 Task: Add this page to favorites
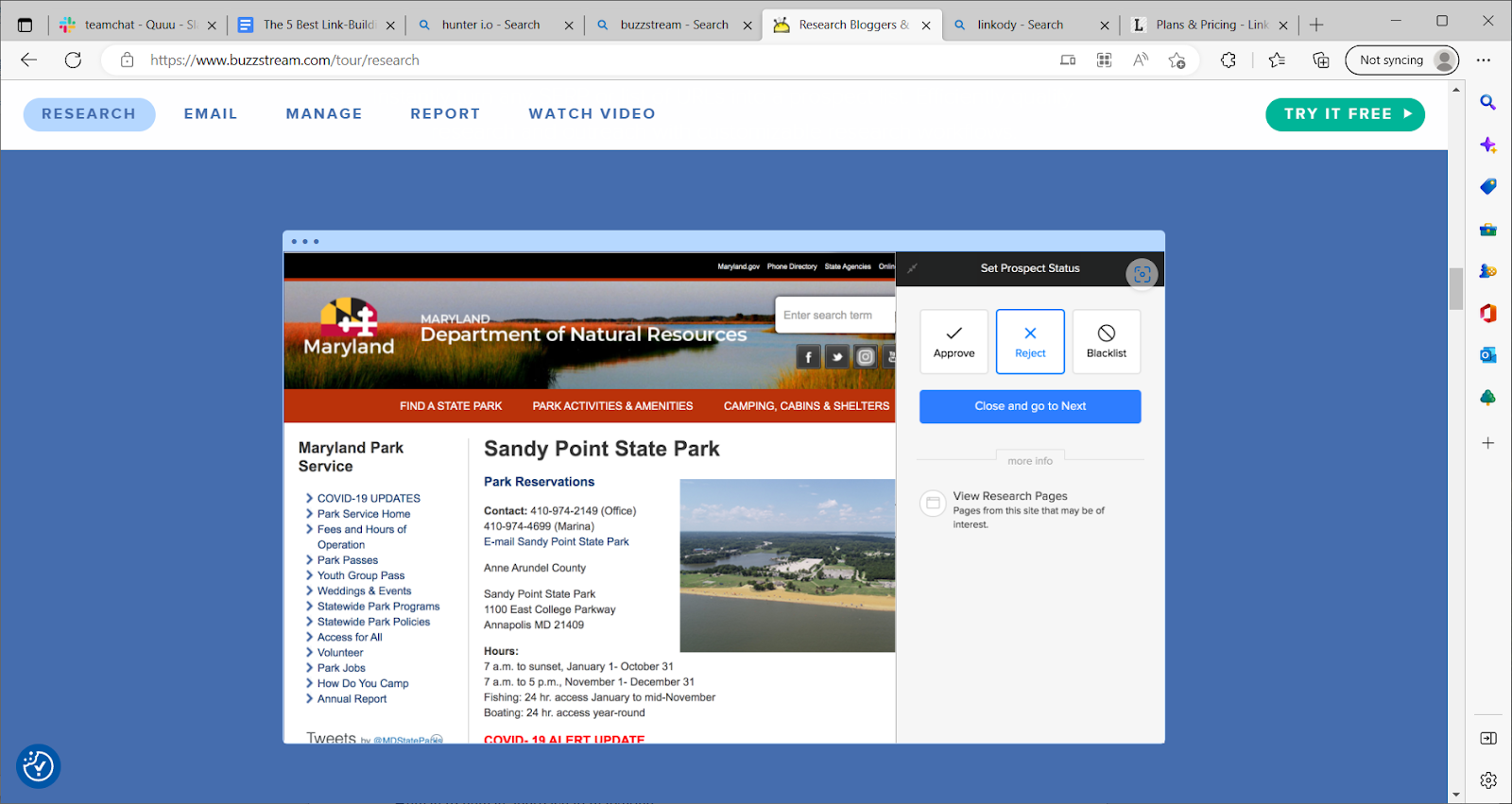(1177, 60)
